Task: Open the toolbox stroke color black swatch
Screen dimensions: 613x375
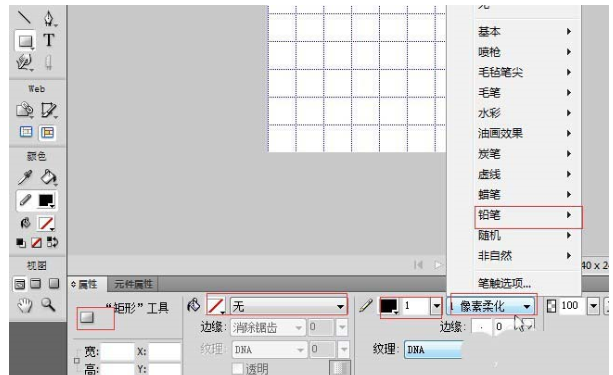Action: pos(46,201)
